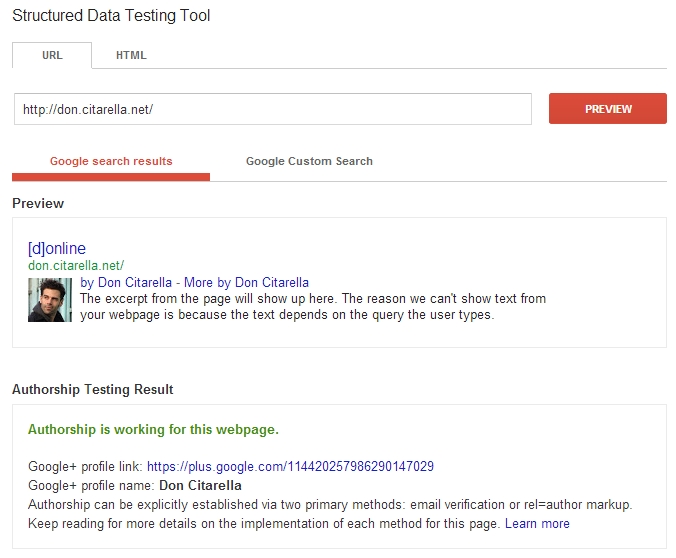Click the 'Google+ profile name:' label
The width and height of the screenshot is (676, 558).
click(91, 486)
